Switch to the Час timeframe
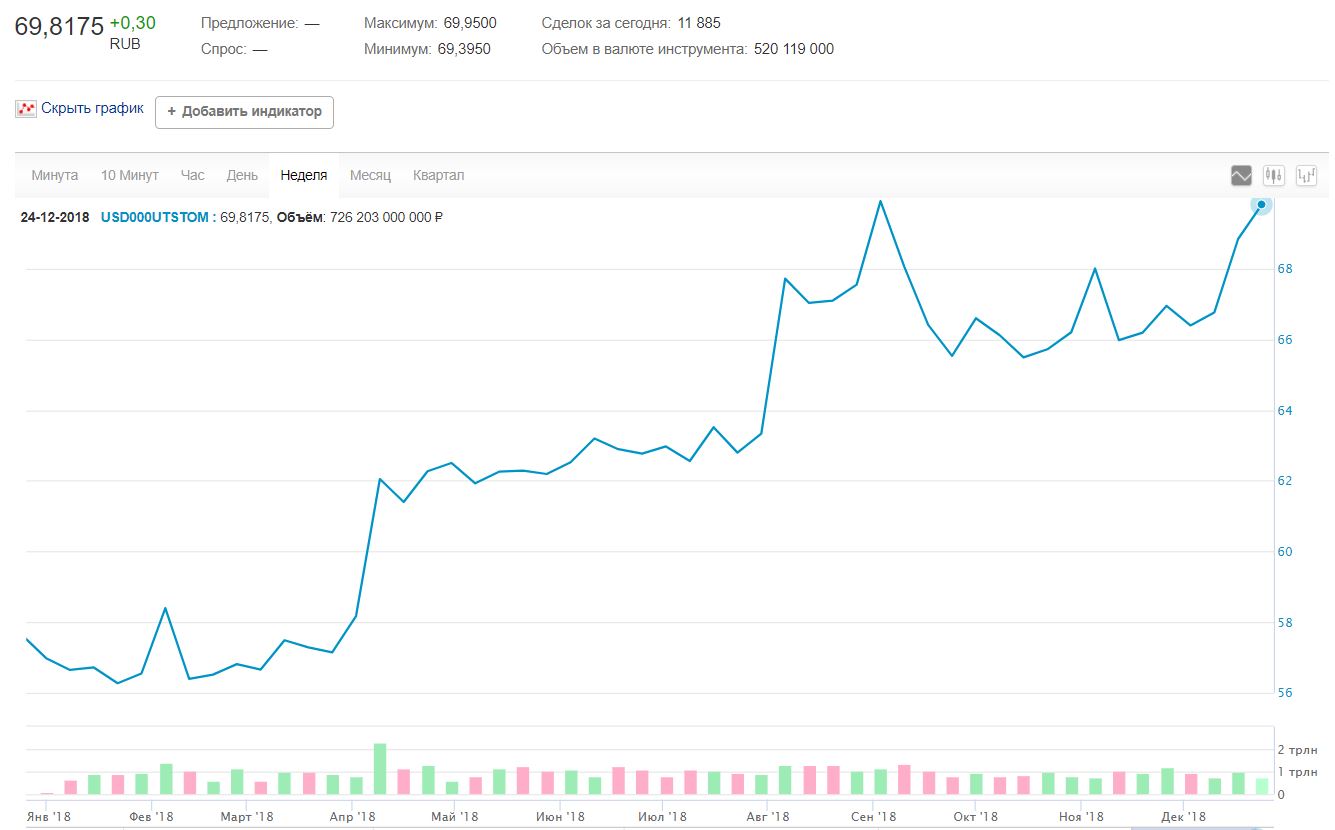This screenshot has height=830, width=1335. tap(192, 175)
